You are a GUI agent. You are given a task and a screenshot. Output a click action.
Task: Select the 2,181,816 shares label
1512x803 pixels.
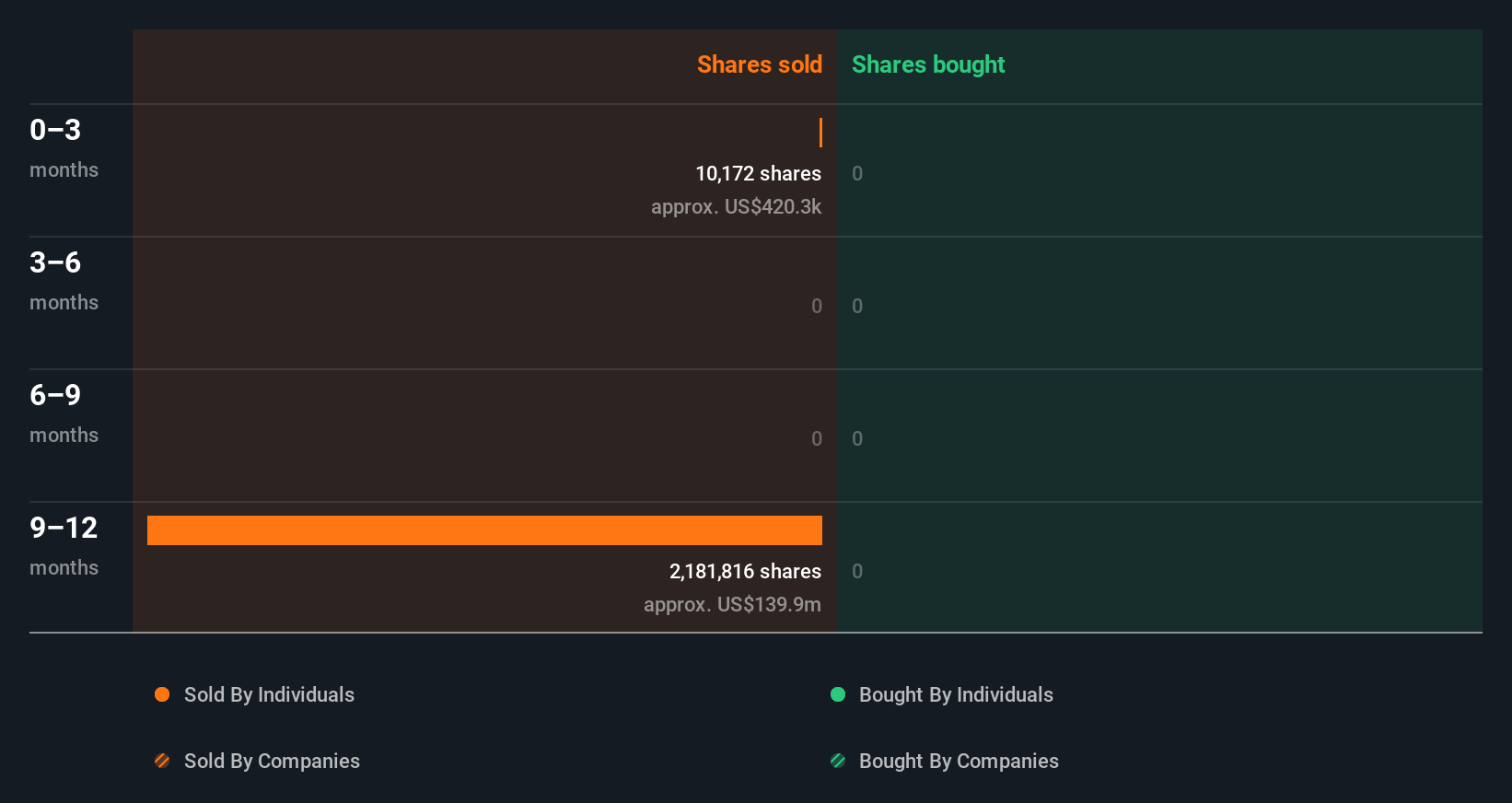coord(745,571)
